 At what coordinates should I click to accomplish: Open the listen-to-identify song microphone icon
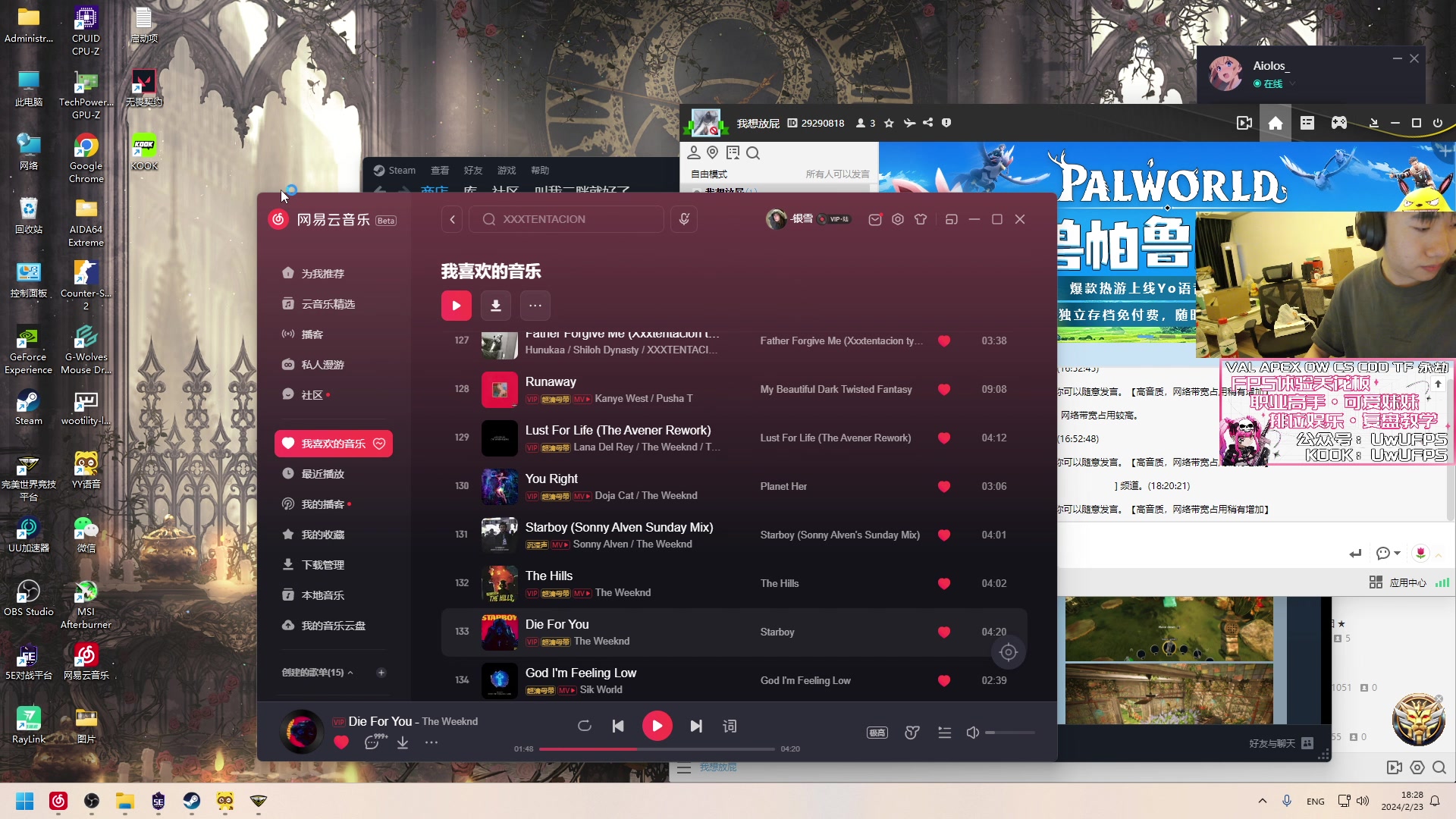[x=684, y=220]
